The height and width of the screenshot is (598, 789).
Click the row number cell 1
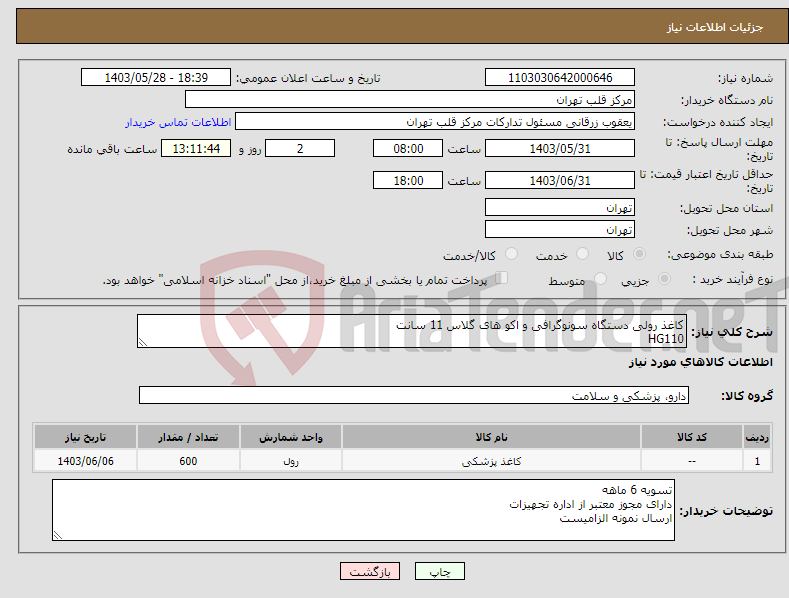click(757, 461)
